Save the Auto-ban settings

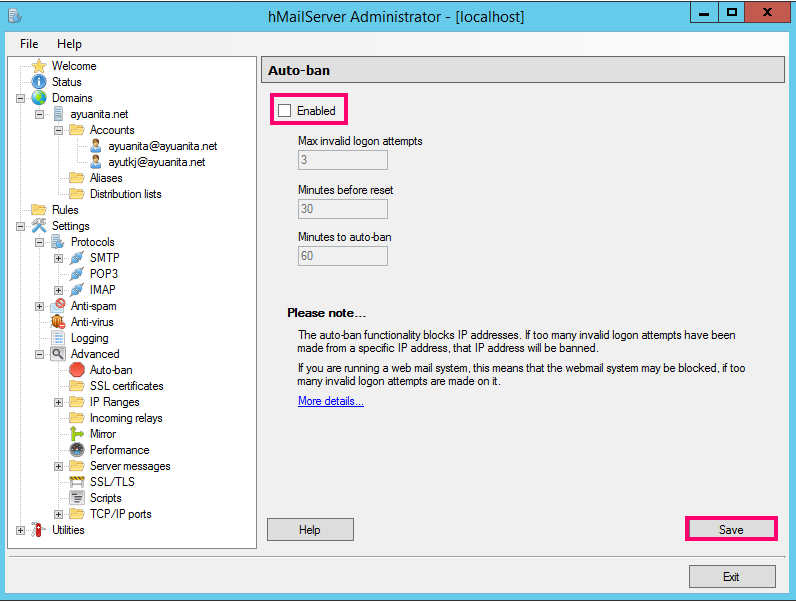(731, 529)
